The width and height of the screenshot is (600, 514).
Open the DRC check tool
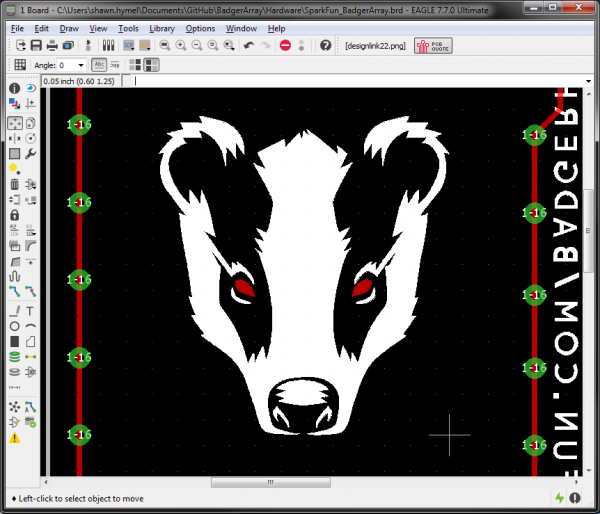(x=31, y=422)
